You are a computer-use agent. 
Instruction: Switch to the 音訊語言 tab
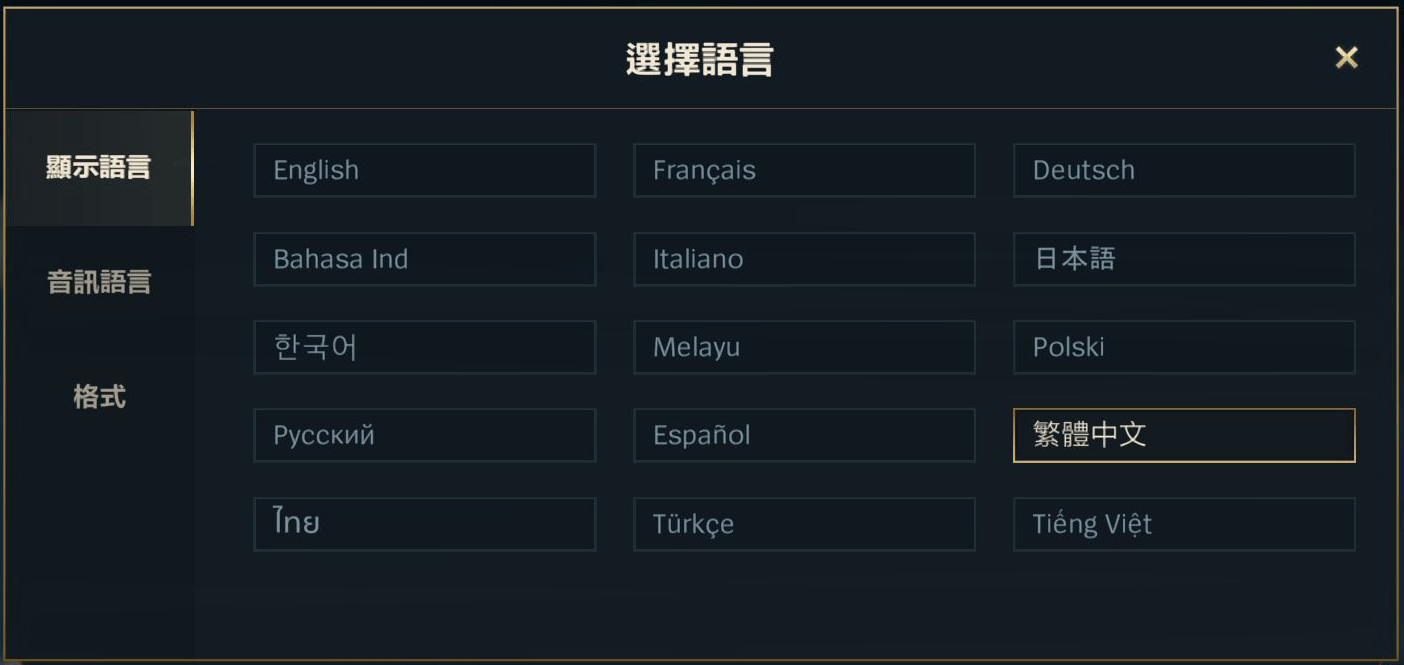[97, 282]
